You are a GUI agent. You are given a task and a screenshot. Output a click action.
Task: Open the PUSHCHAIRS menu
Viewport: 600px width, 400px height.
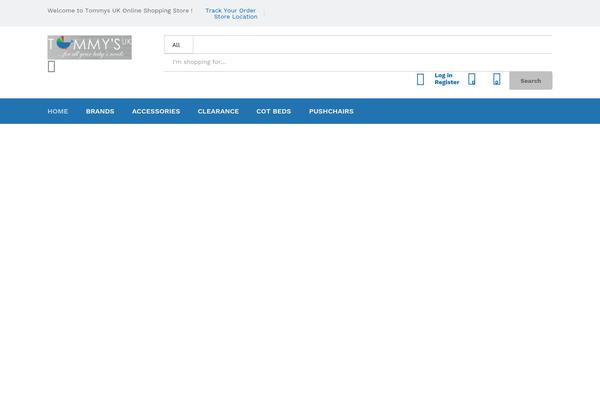(331, 111)
